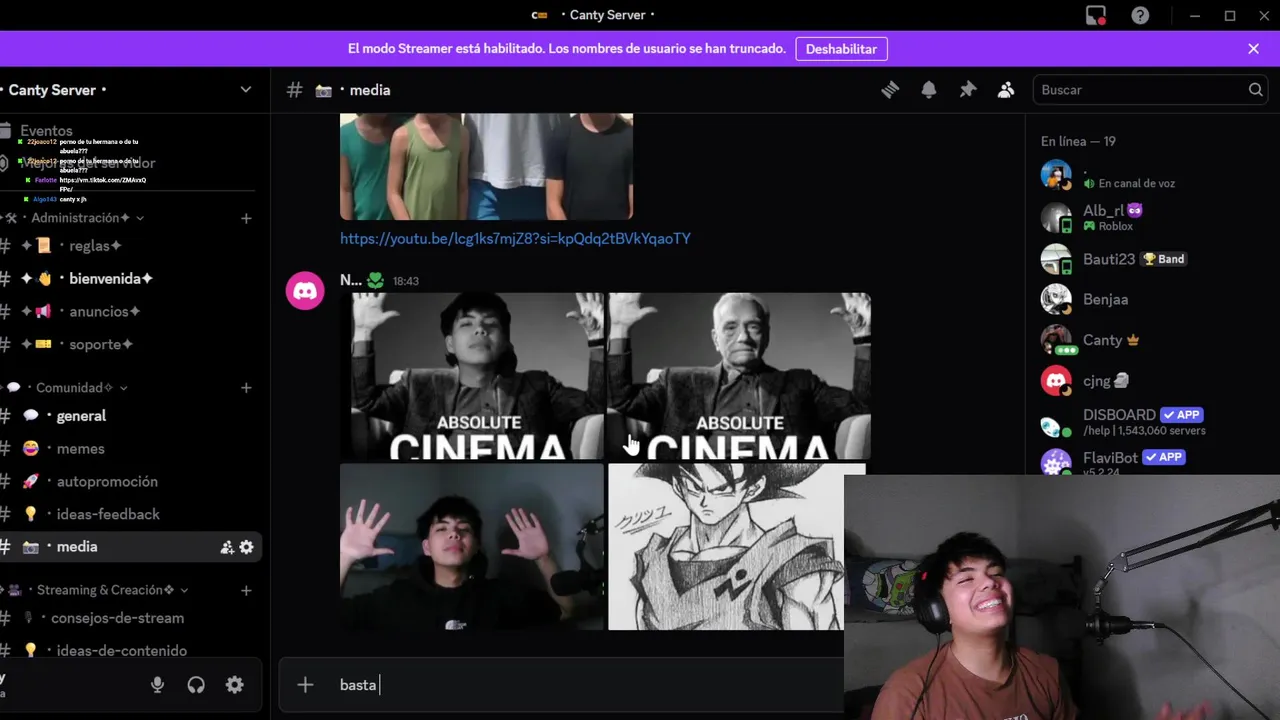Open the Threads icon in channel header
1280x720 pixels.
[890, 90]
